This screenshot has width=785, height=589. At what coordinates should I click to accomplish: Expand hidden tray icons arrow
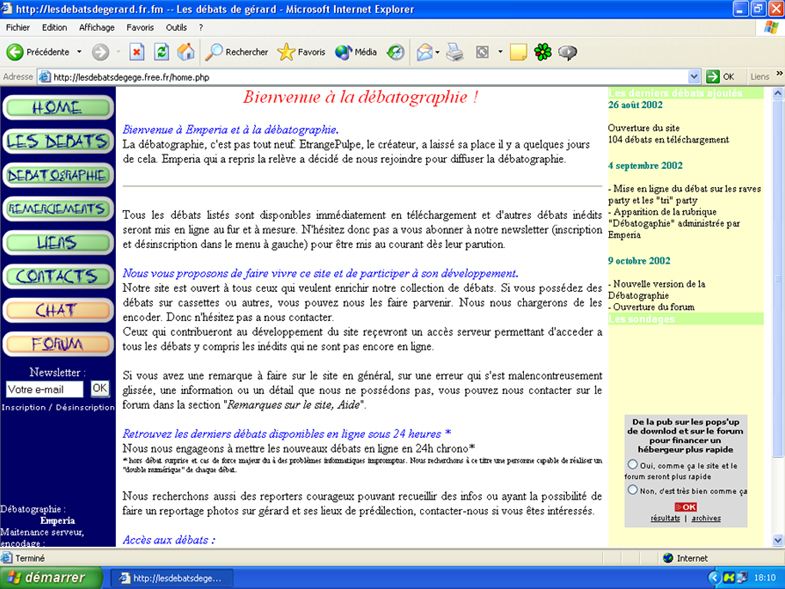point(714,578)
